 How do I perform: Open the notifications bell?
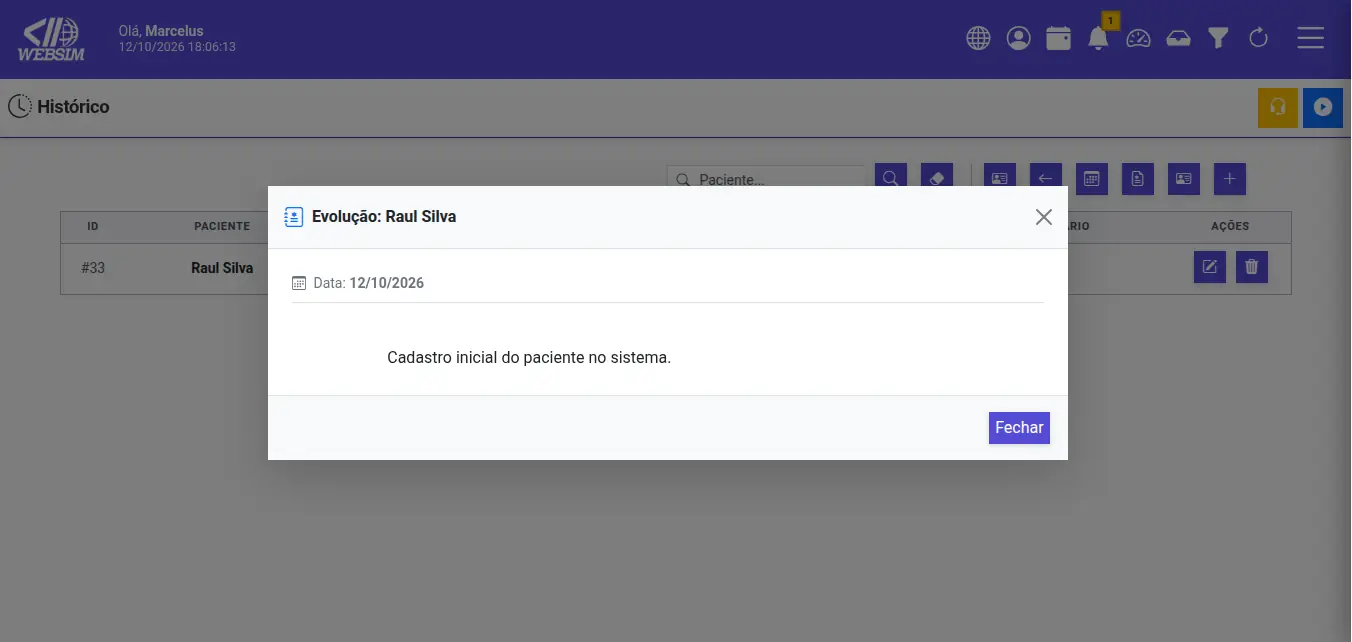(x=1098, y=39)
